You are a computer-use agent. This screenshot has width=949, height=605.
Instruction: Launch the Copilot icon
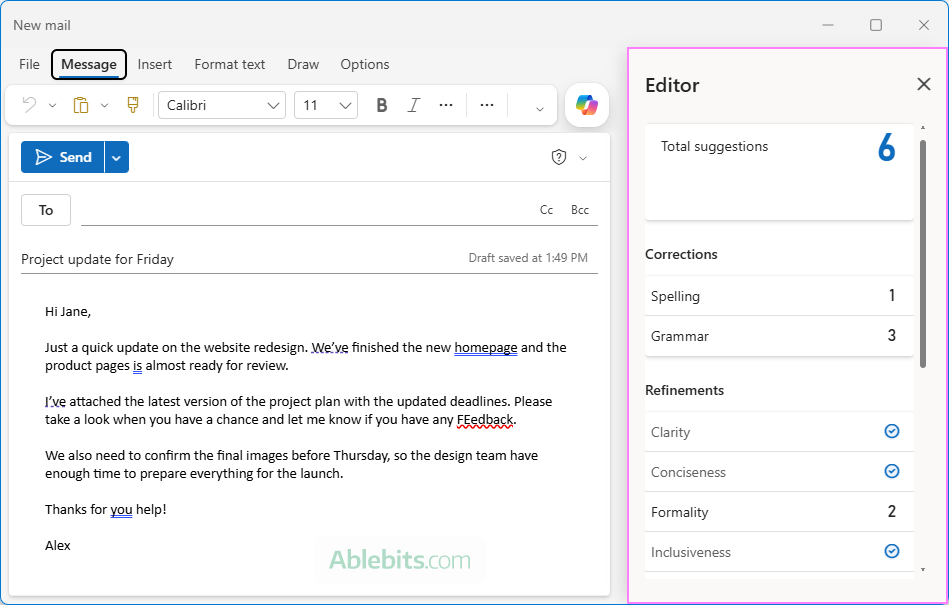(x=586, y=105)
